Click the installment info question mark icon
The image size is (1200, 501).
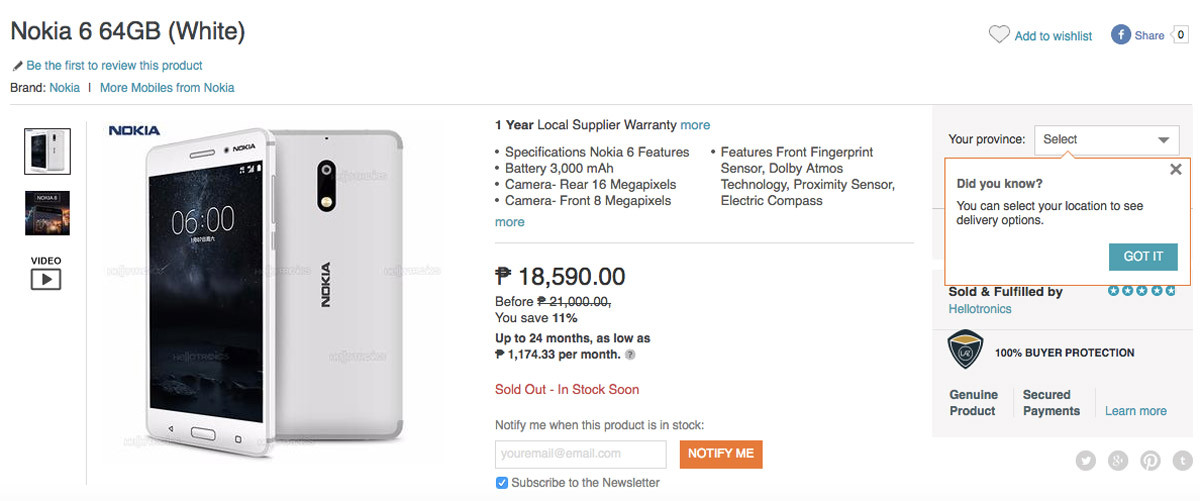click(630, 354)
